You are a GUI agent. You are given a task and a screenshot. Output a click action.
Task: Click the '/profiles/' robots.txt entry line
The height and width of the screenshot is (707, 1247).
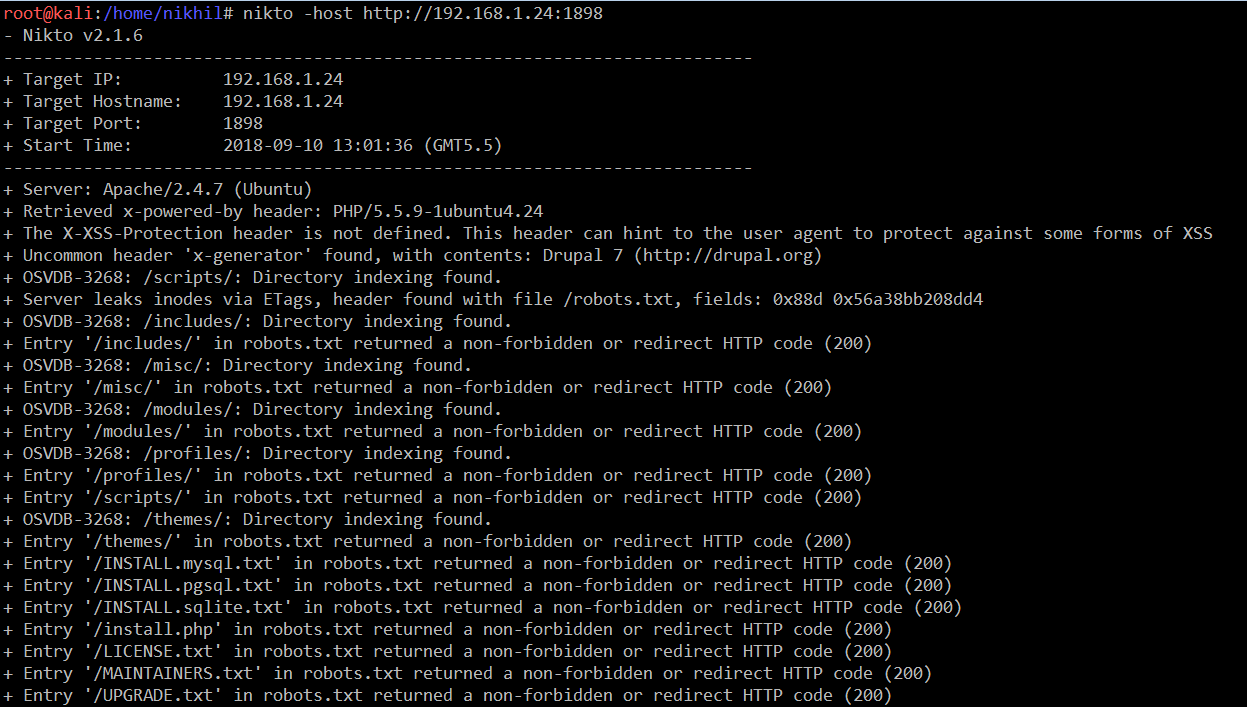click(447, 475)
